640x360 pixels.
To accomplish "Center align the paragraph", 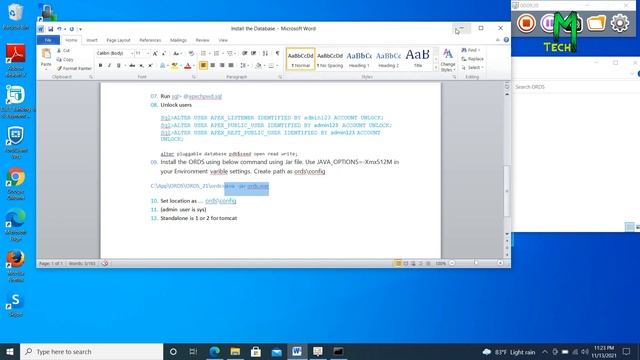I will coord(213,65).
